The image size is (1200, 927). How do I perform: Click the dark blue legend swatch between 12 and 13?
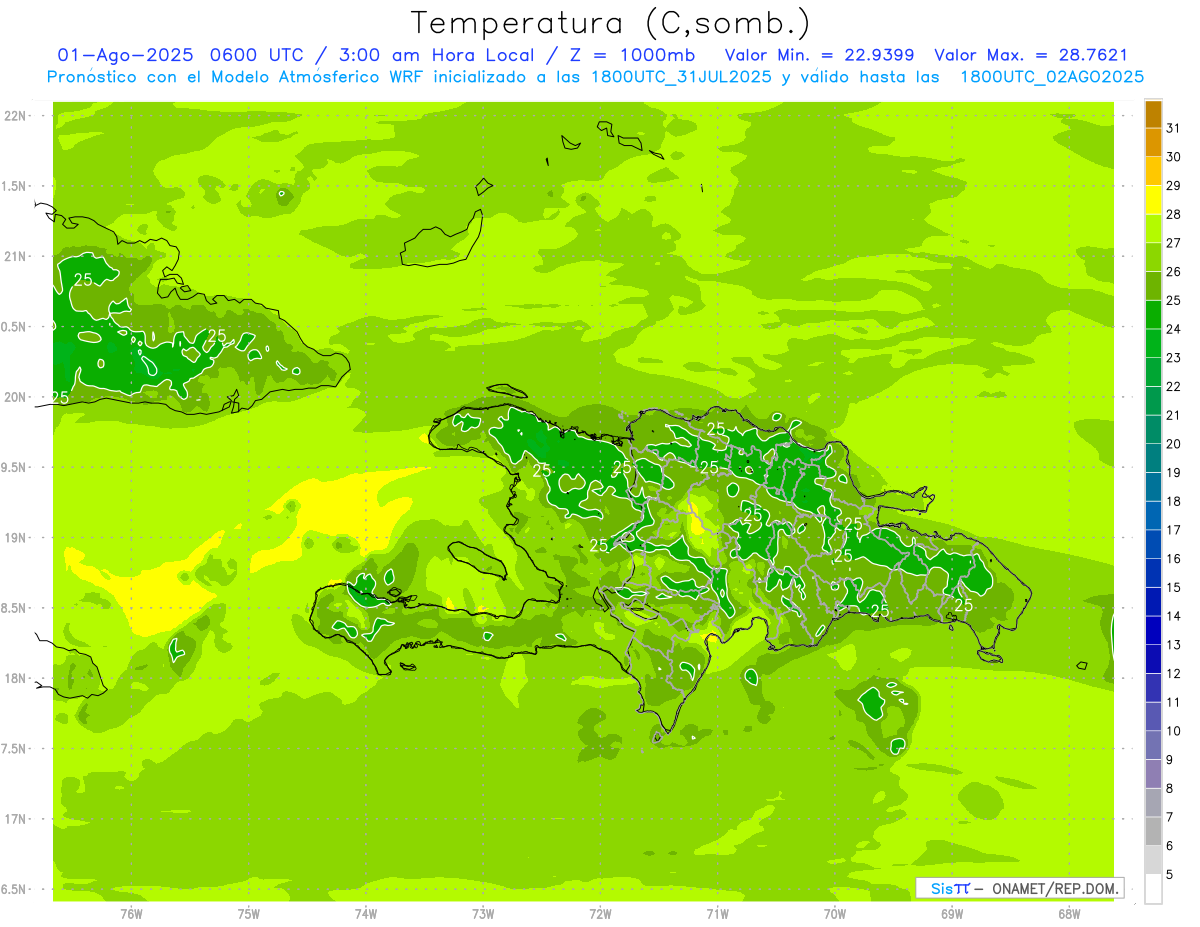[x=1153, y=660]
